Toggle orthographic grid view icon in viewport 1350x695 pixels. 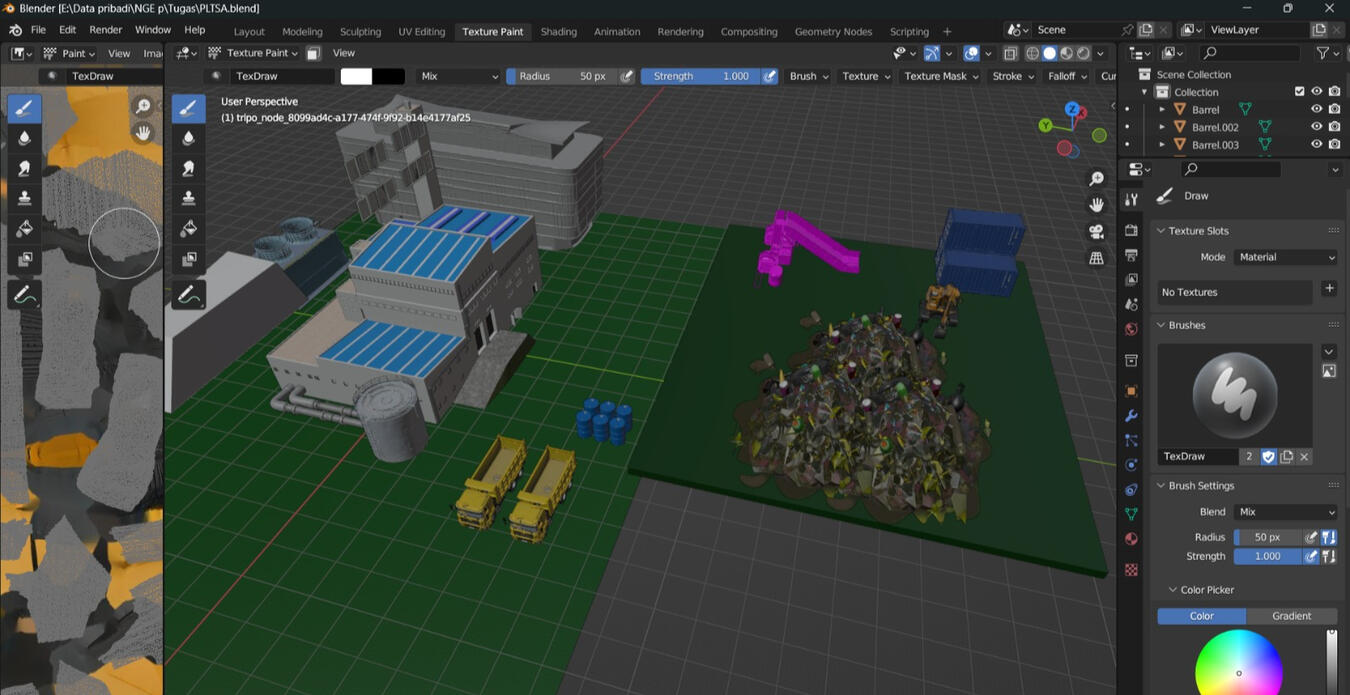click(1097, 258)
